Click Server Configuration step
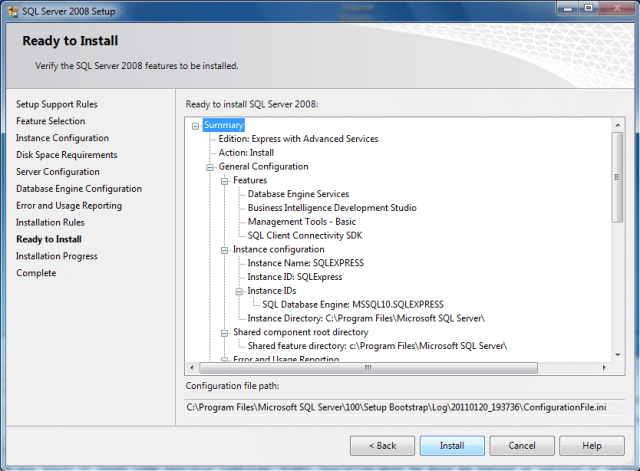The height and width of the screenshot is (471, 640). pos(58,172)
